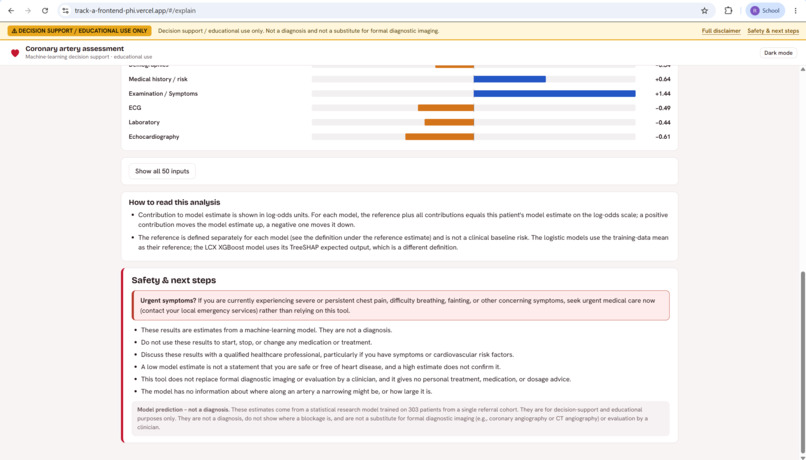Click the Model prediction – not a diagnosis note
The image size is (806, 460).
(x=401, y=418)
